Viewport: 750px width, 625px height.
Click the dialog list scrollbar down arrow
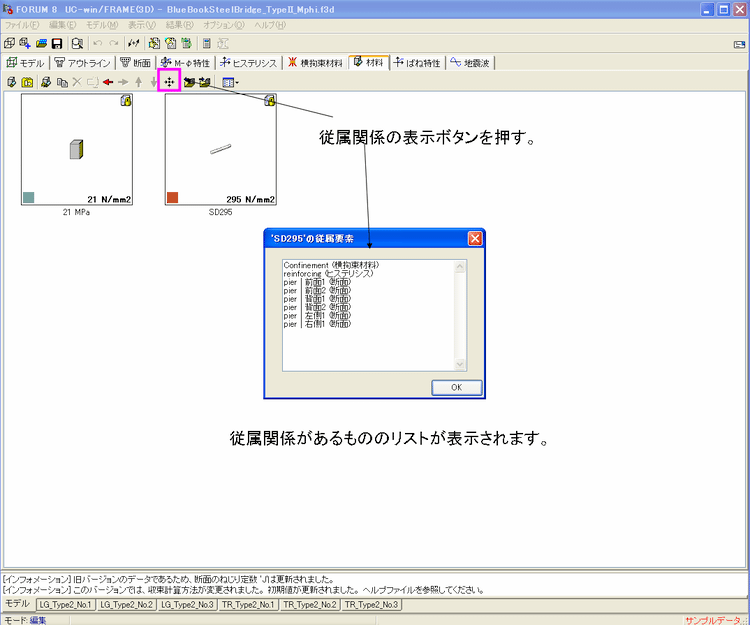(460, 364)
